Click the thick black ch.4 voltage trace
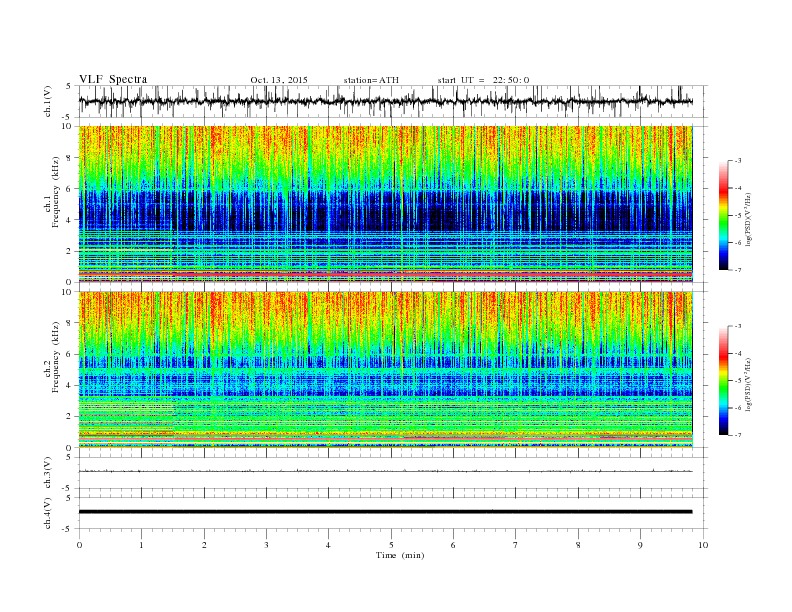Image resolution: width=792 pixels, height=612 pixels. (385, 512)
